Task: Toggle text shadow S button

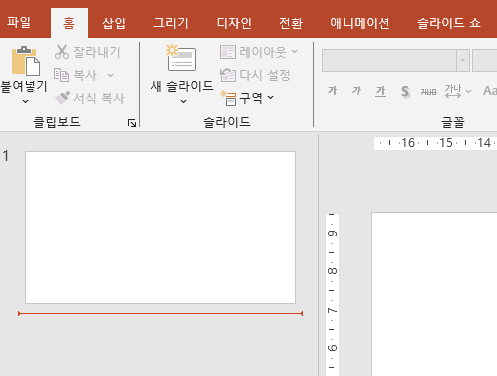Action: (x=405, y=91)
